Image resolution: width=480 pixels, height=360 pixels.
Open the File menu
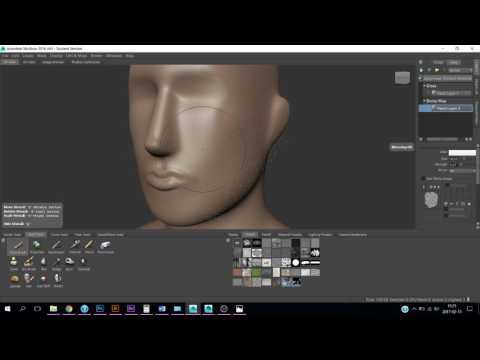(x=5, y=56)
